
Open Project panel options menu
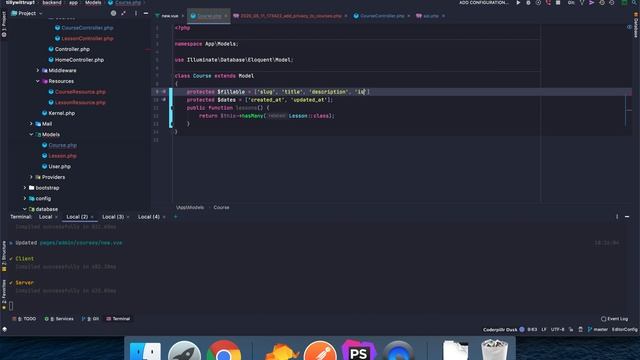[136, 13]
